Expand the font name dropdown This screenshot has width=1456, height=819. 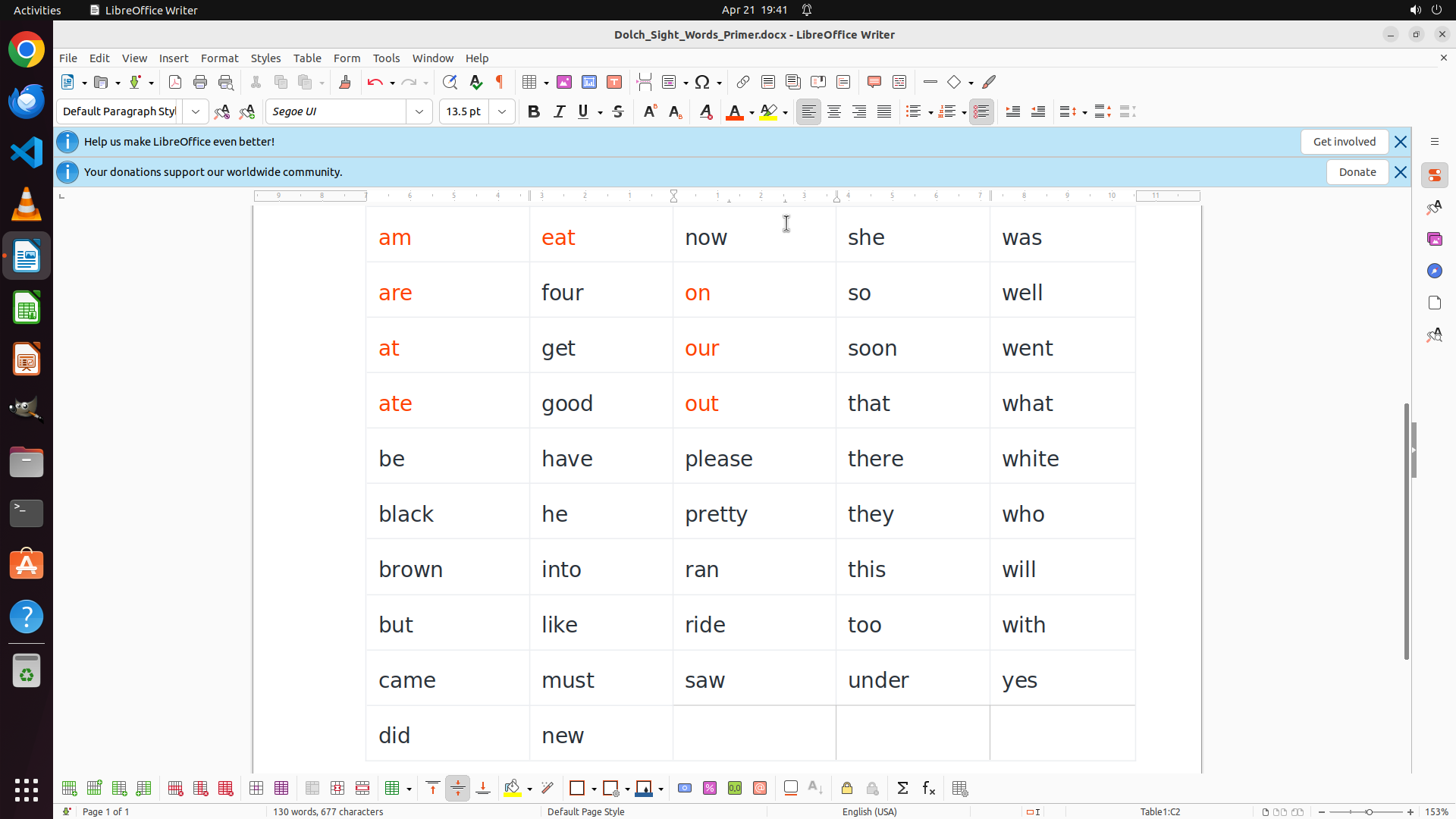pos(419,111)
